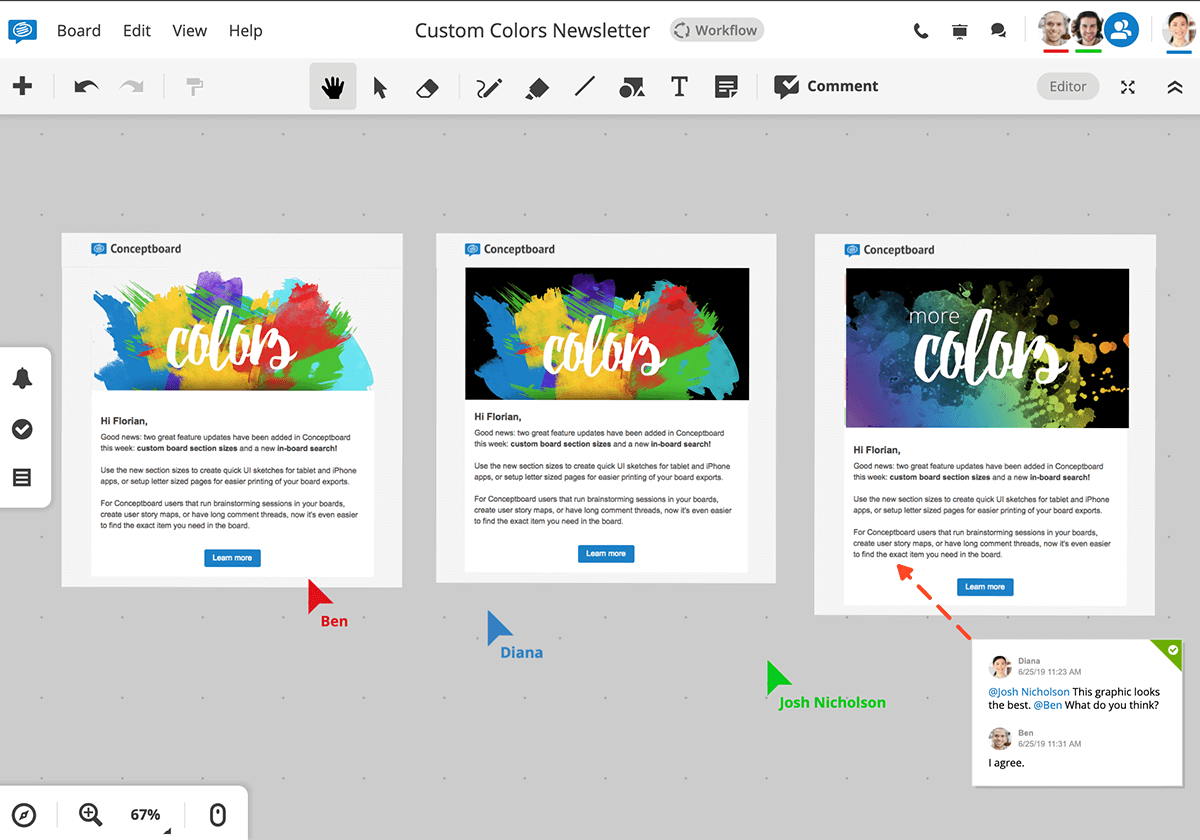The width and height of the screenshot is (1200, 840).
Task: Click Learn more in the third newsletter
Action: coord(985,587)
